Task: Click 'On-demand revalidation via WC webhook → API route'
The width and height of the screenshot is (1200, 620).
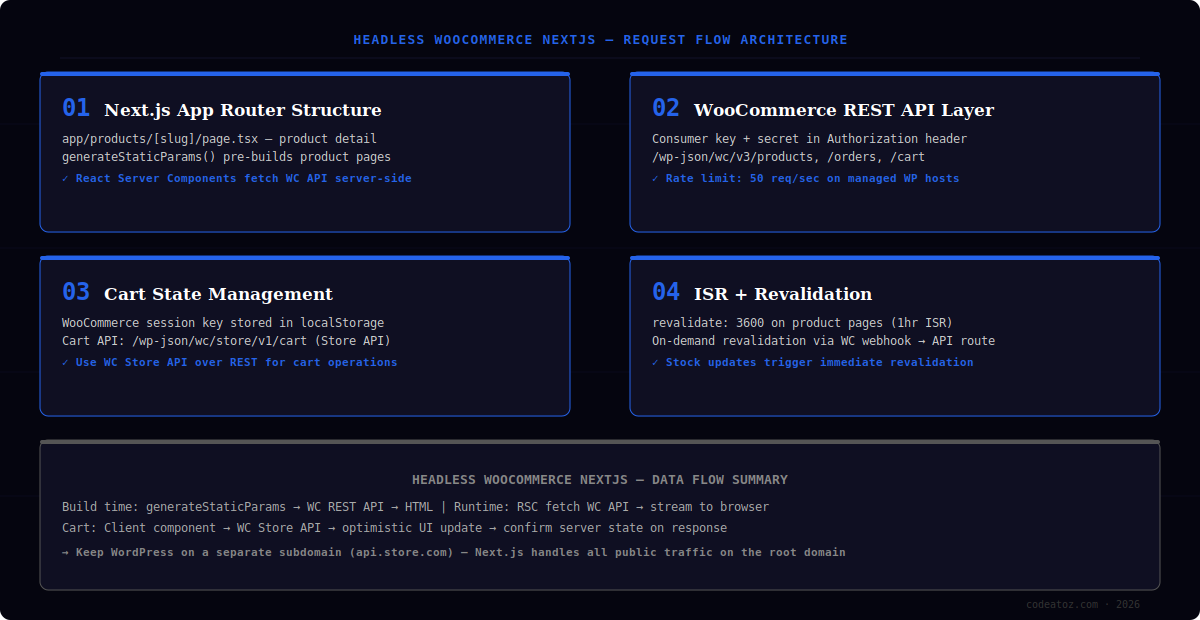Action: 823,341
